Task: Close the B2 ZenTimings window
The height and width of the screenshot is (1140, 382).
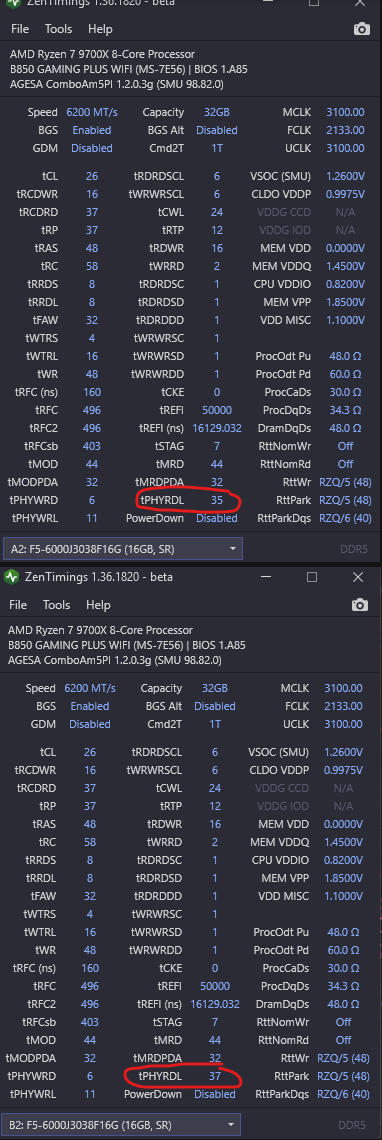Action: coord(358,577)
